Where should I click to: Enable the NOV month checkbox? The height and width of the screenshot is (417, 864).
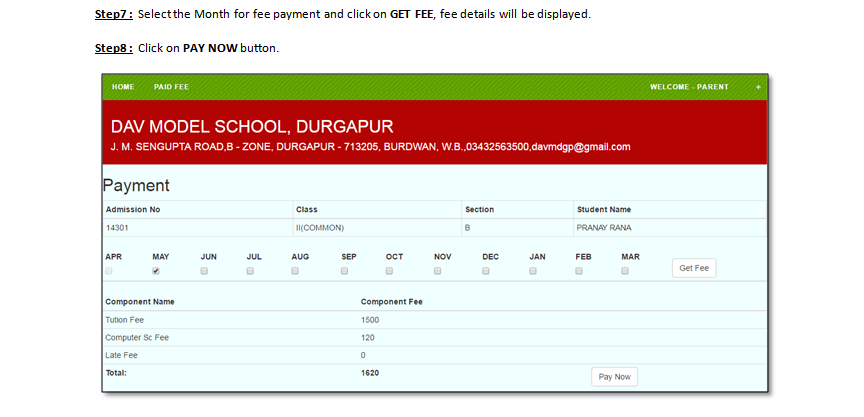pyautogui.click(x=438, y=271)
